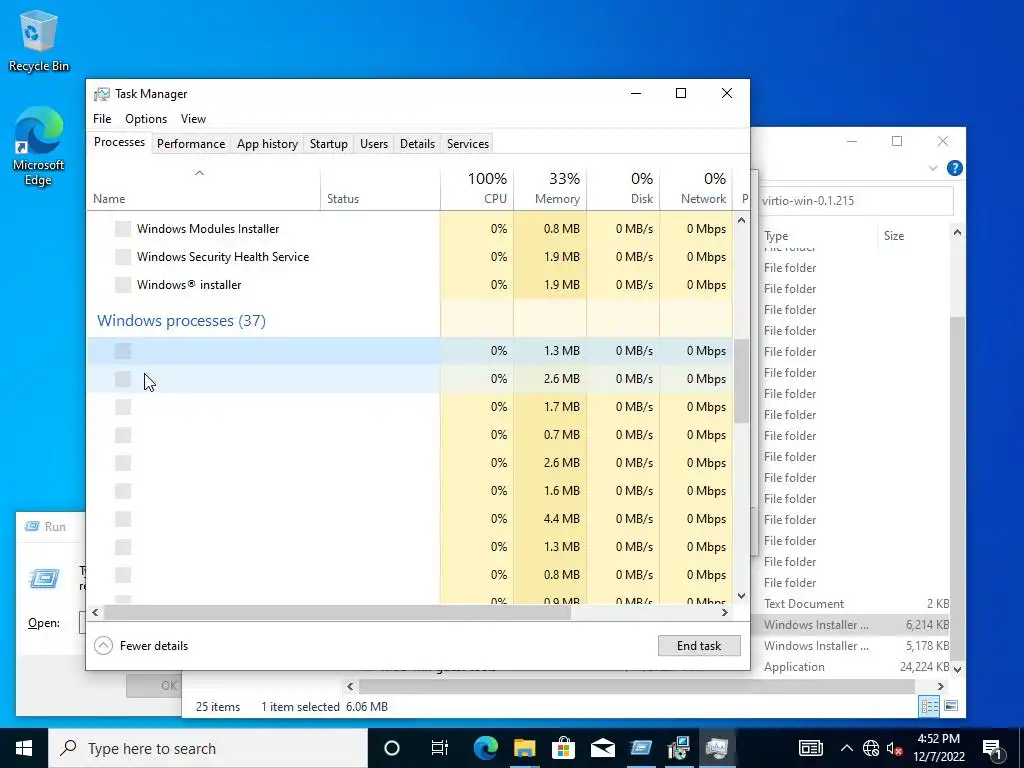Show hidden tray icons with the chevron

(x=846, y=748)
